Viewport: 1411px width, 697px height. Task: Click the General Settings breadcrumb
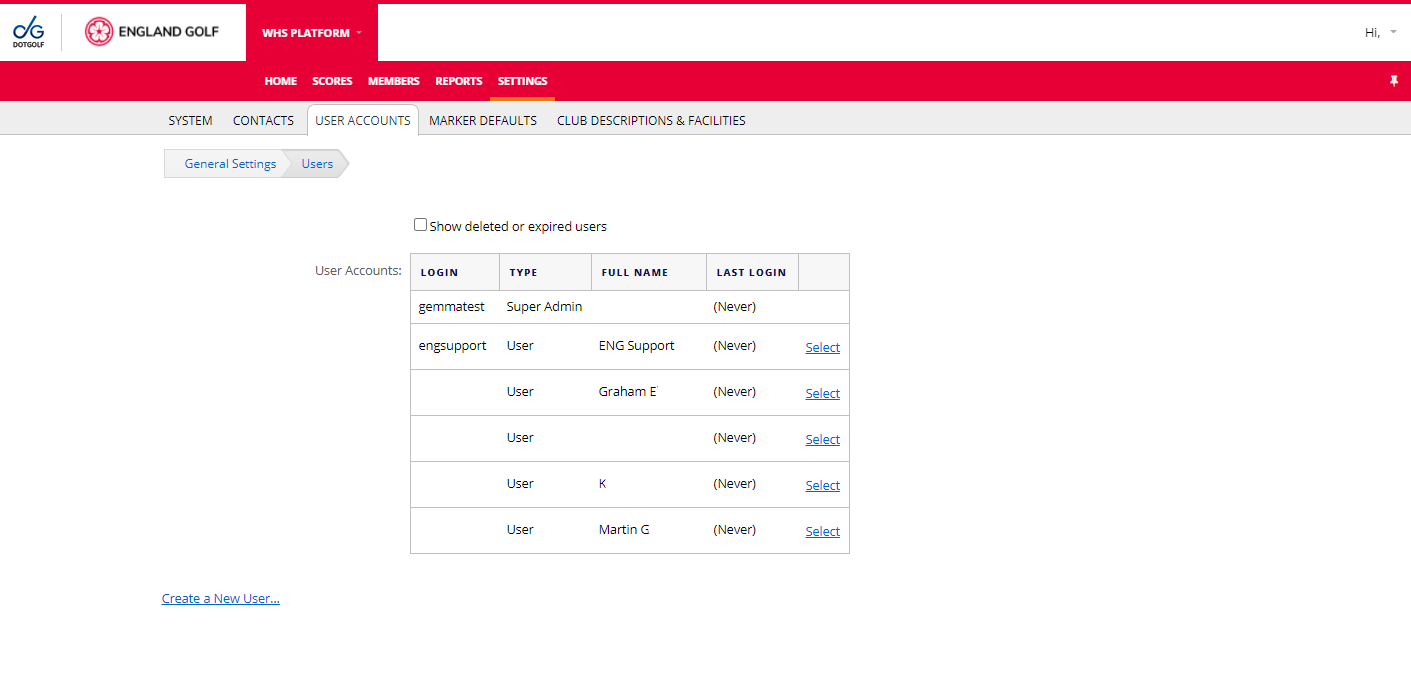click(x=230, y=164)
